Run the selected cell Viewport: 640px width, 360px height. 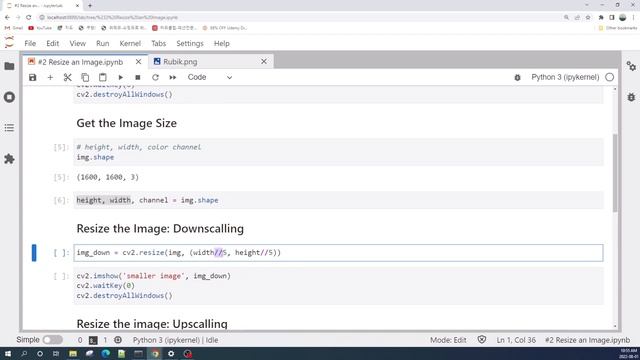(120, 77)
